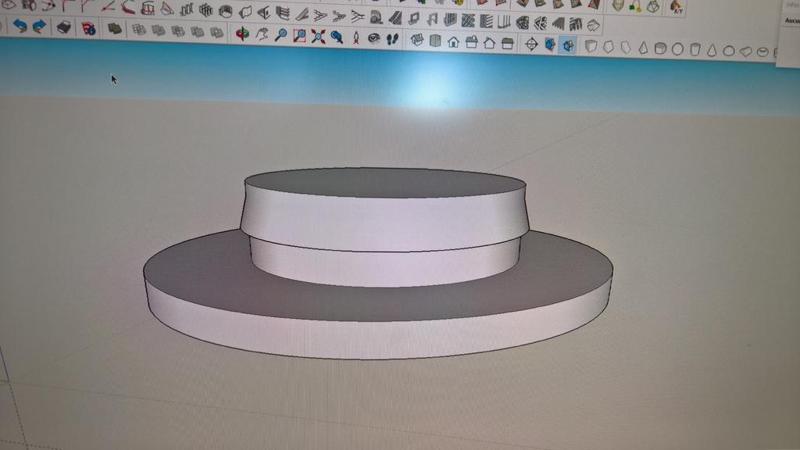The width and height of the screenshot is (800, 450).
Task: Select the Position Camera person tool
Action: (356, 37)
